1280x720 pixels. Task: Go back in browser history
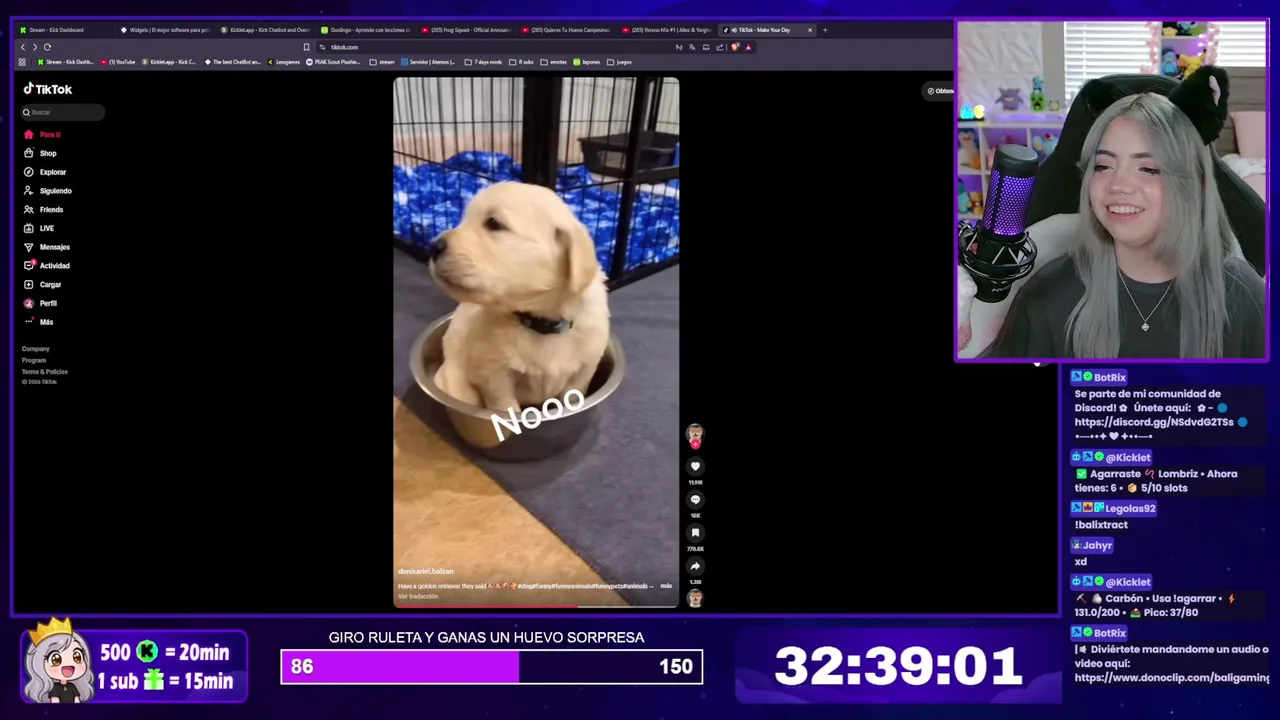(x=23, y=47)
